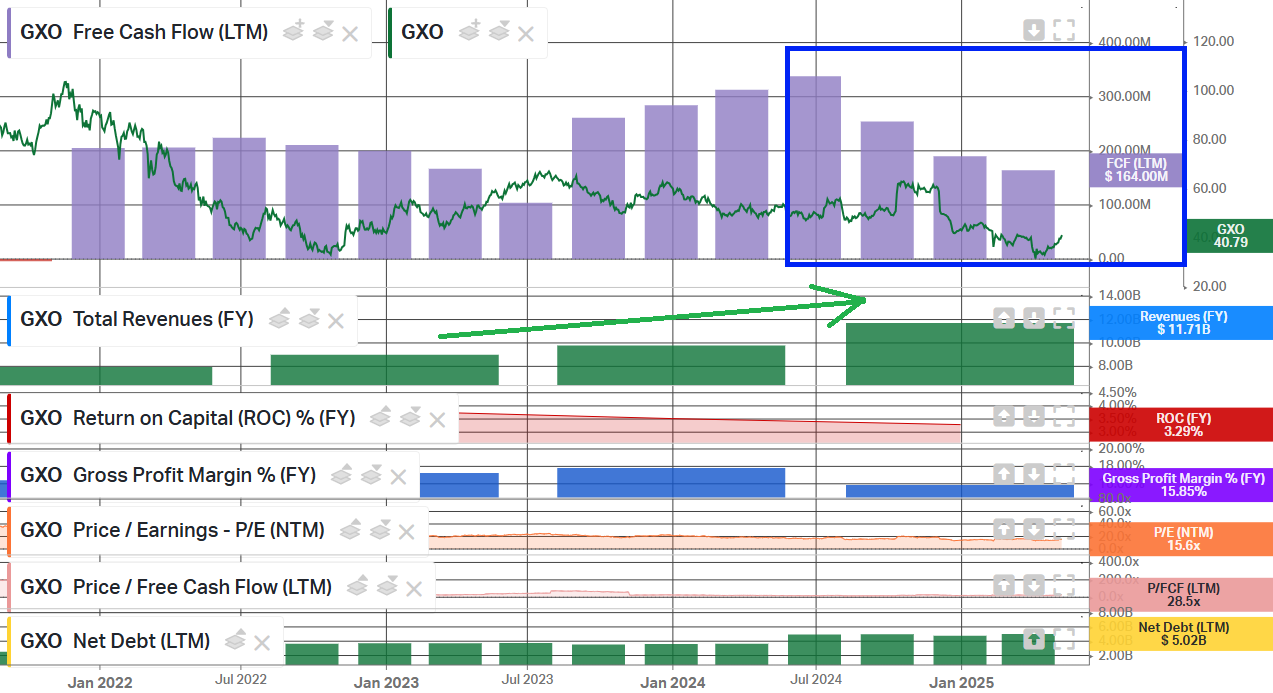The image size is (1273, 693).
Task: Remove the Gross Profit Margin series
Action: click(399, 476)
